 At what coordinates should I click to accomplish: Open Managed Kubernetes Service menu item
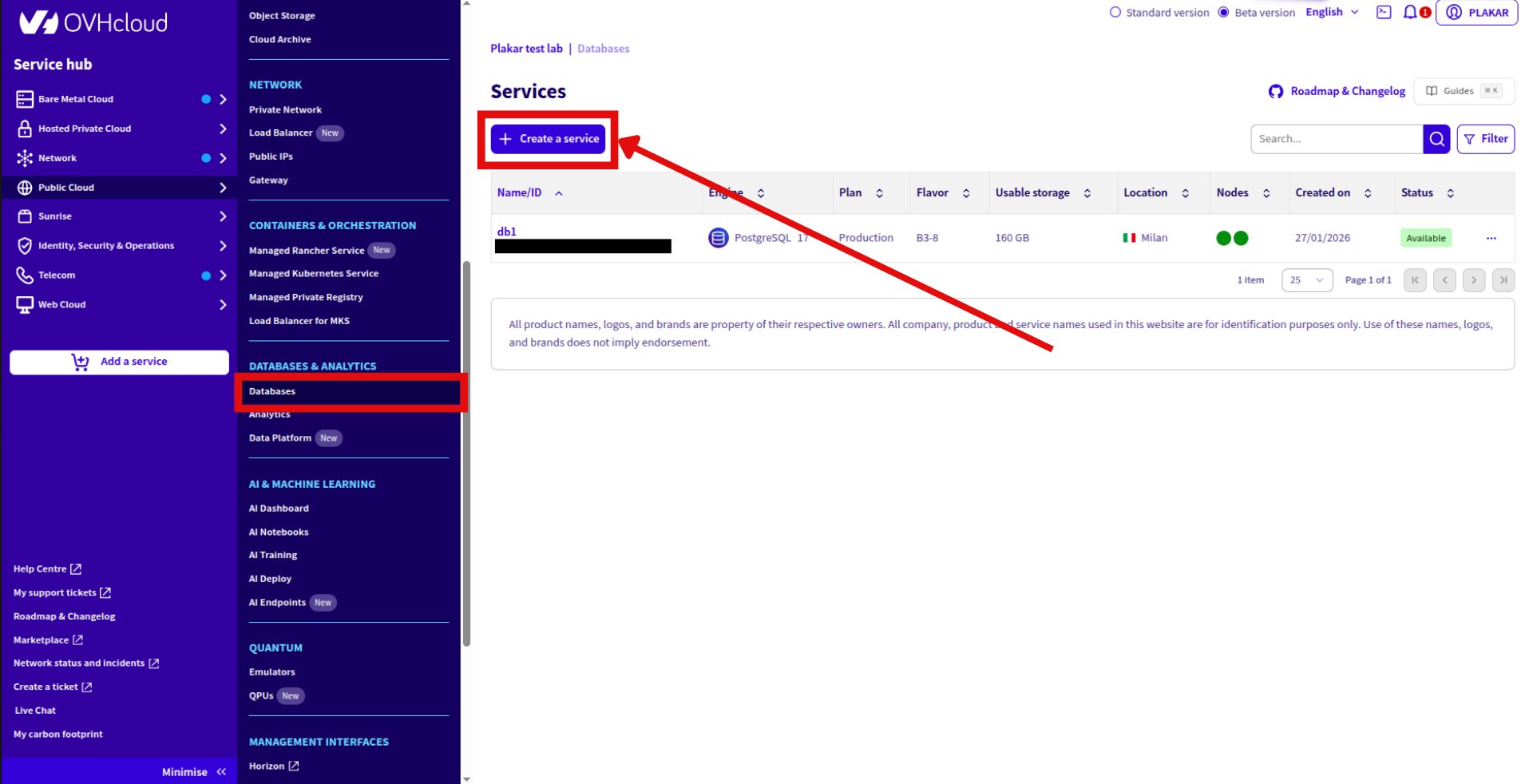pos(314,274)
